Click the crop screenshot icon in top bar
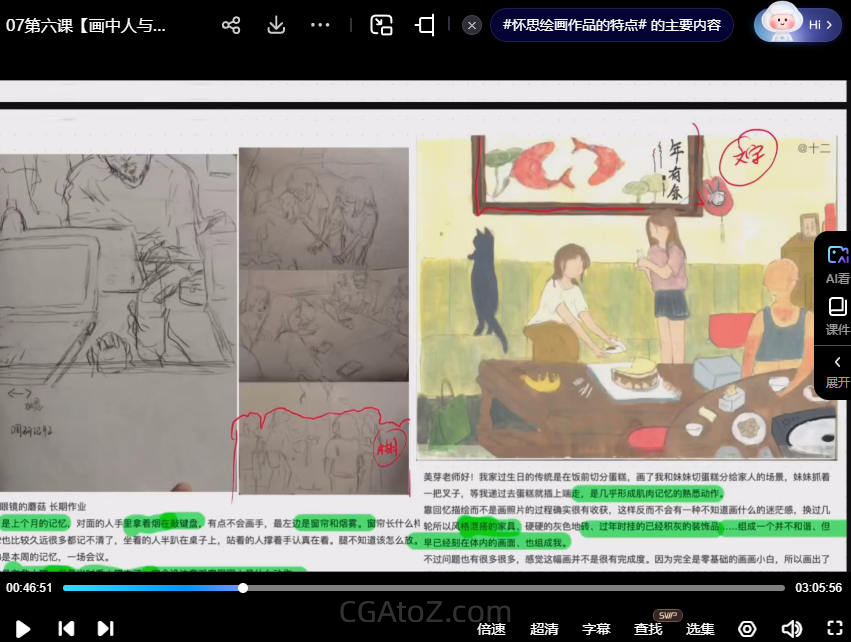 (425, 25)
